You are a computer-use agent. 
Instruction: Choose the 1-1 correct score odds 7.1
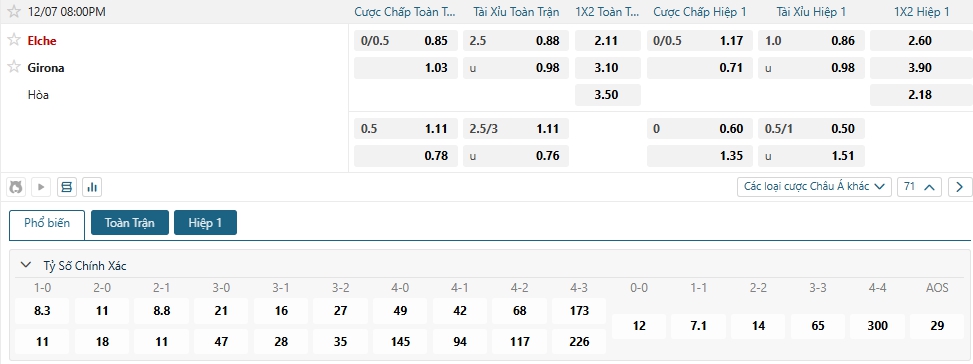tap(698, 326)
